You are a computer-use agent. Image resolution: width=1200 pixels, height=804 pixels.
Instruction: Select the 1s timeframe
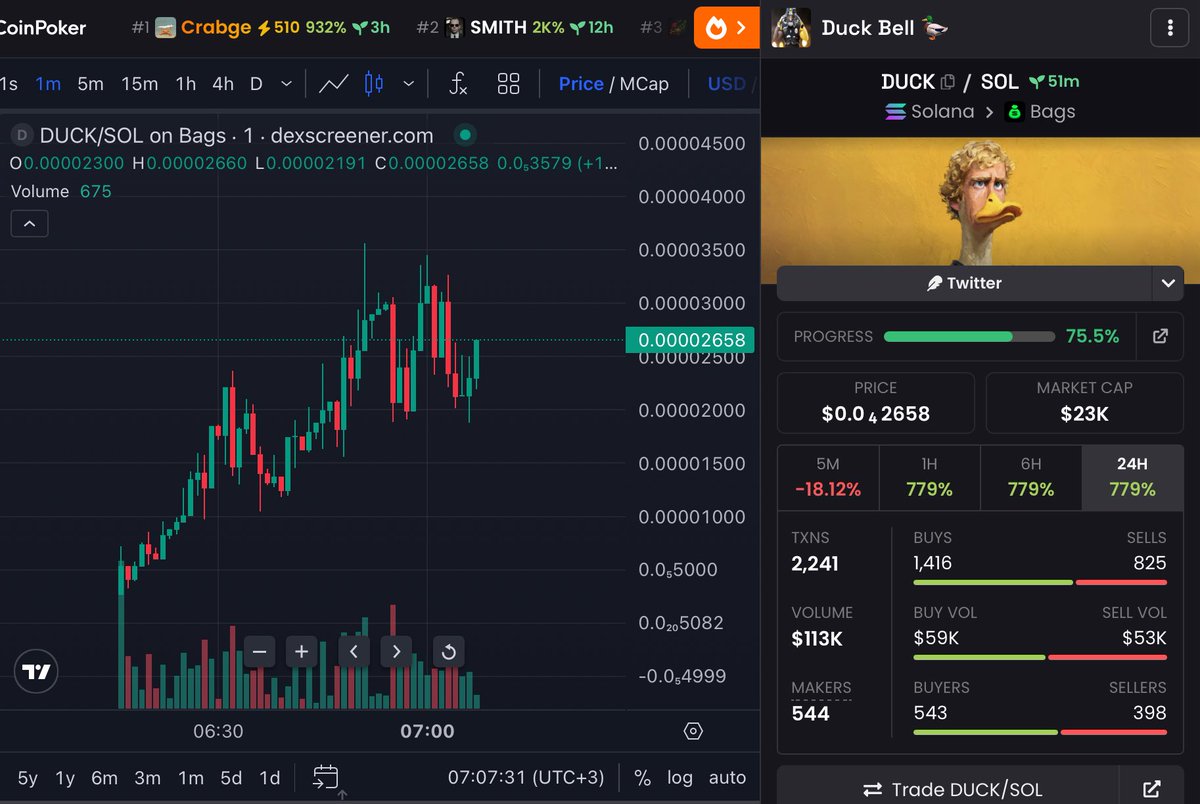click(8, 84)
